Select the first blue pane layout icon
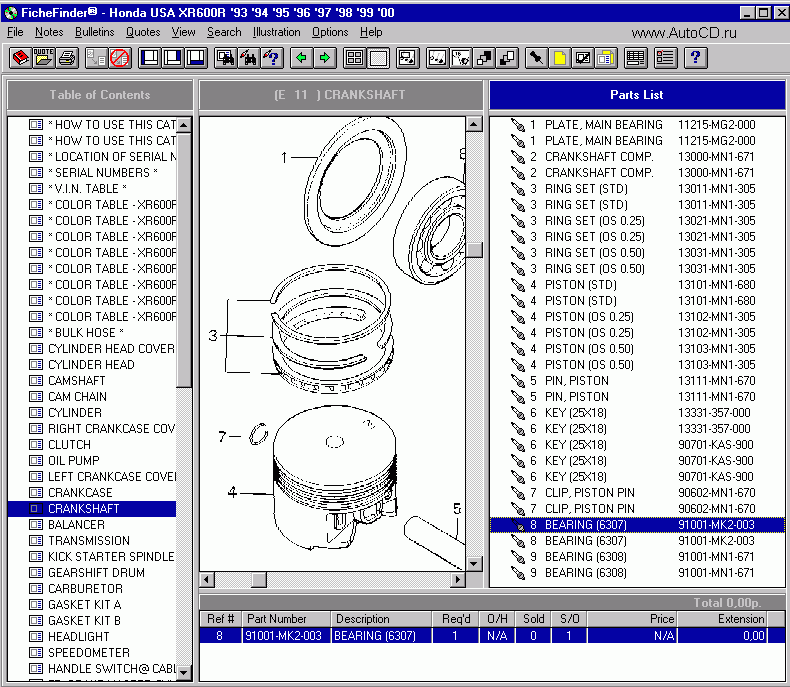 point(150,58)
